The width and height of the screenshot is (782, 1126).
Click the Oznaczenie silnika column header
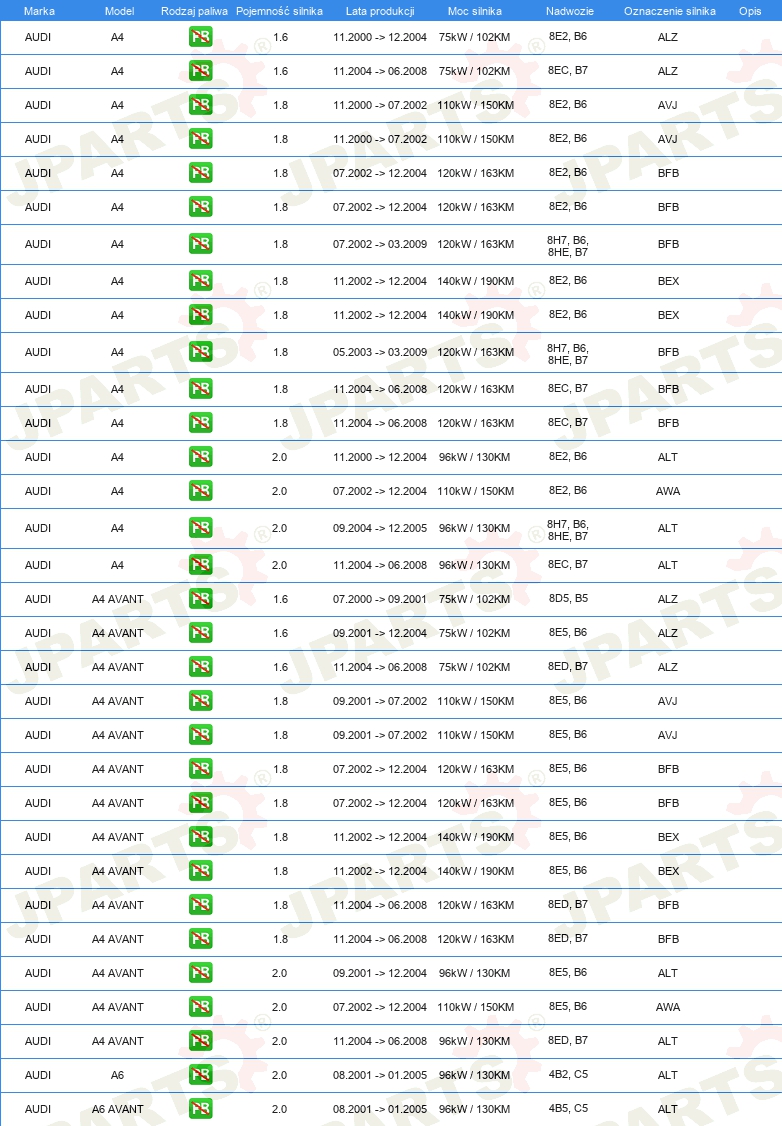[669, 11]
